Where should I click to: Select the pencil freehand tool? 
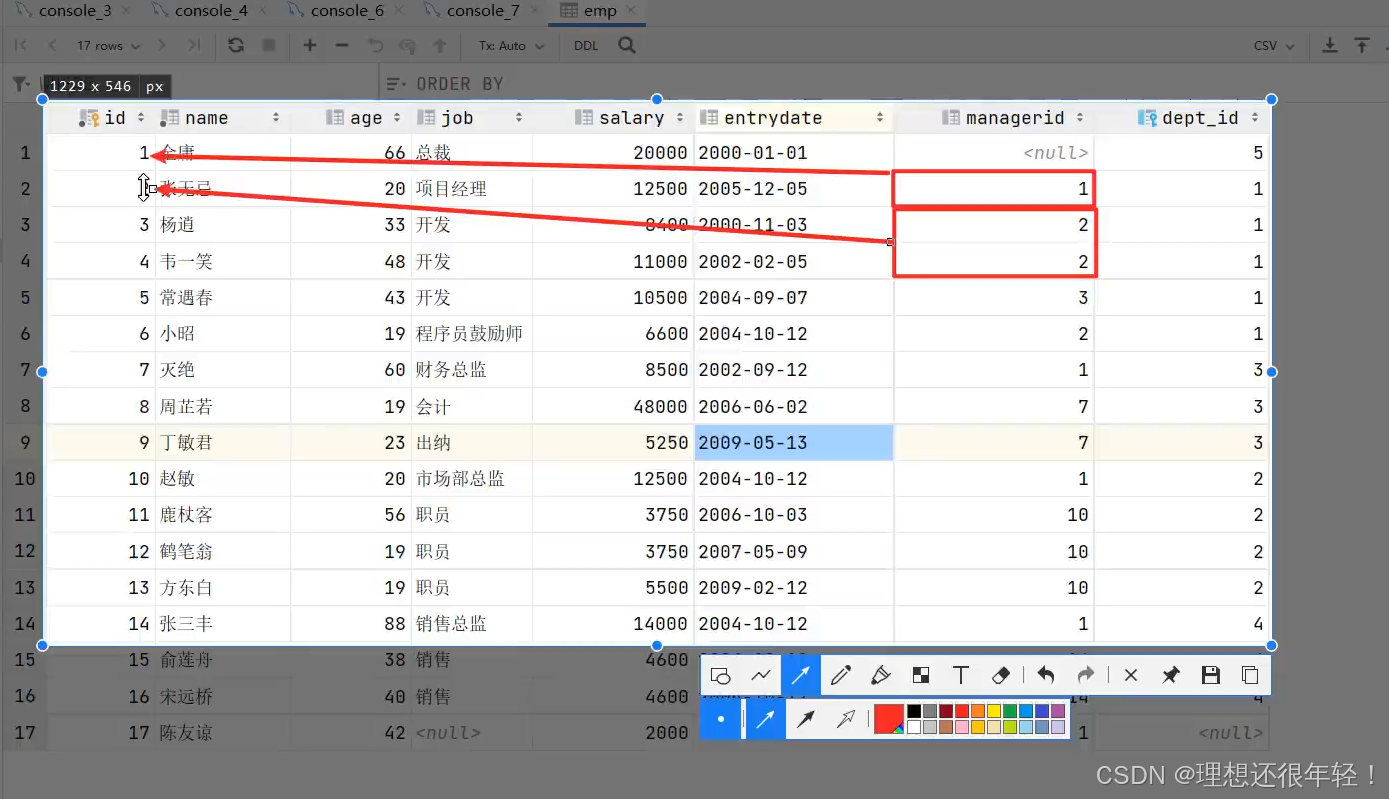click(x=840, y=675)
